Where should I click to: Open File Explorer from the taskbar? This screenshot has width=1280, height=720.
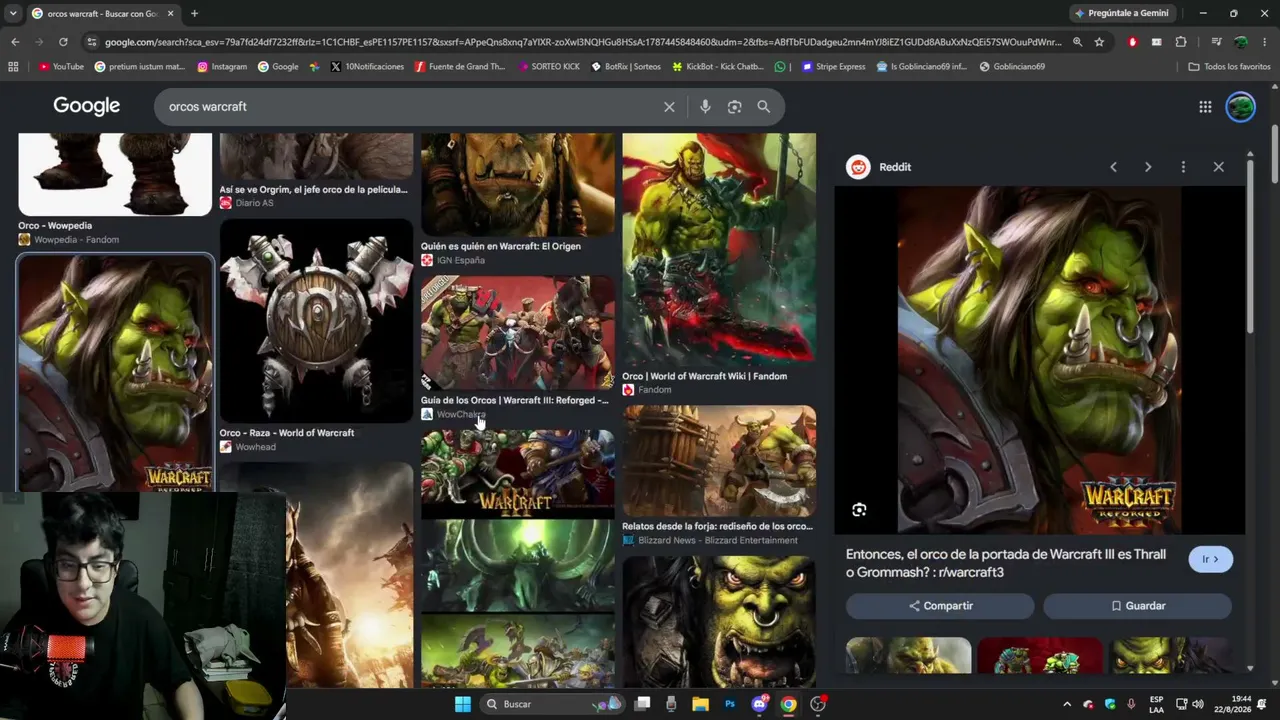pyautogui.click(x=700, y=704)
